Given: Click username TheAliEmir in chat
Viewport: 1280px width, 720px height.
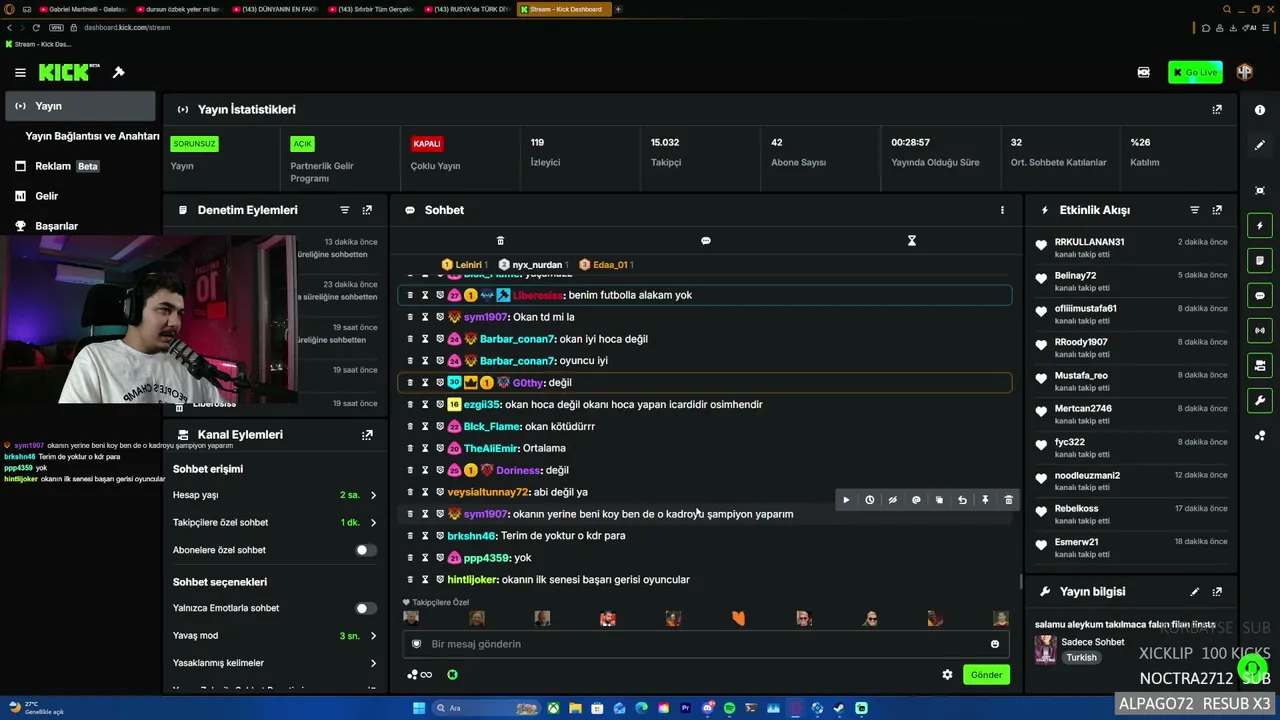Looking at the screenshot, I should coord(490,449).
